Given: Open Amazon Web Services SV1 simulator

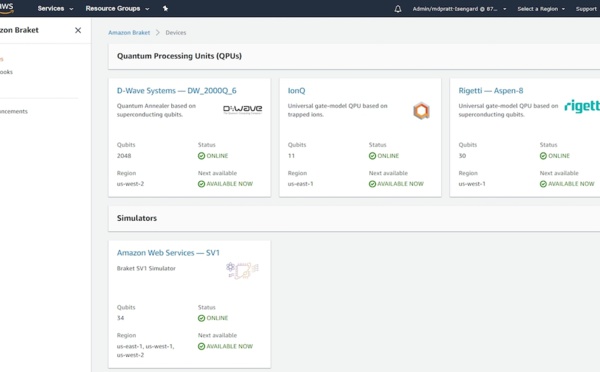Looking at the screenshot, I should [168, 253].
